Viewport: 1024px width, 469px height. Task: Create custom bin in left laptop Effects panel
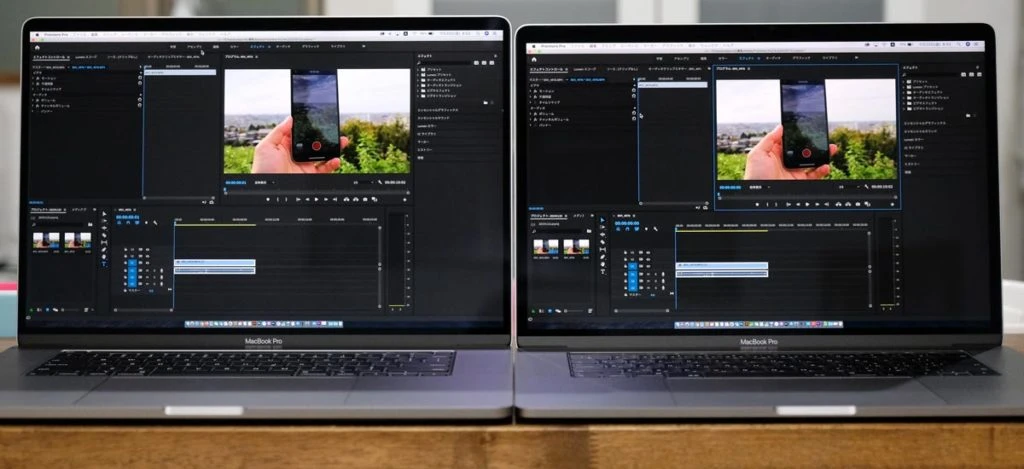point(486,103)
